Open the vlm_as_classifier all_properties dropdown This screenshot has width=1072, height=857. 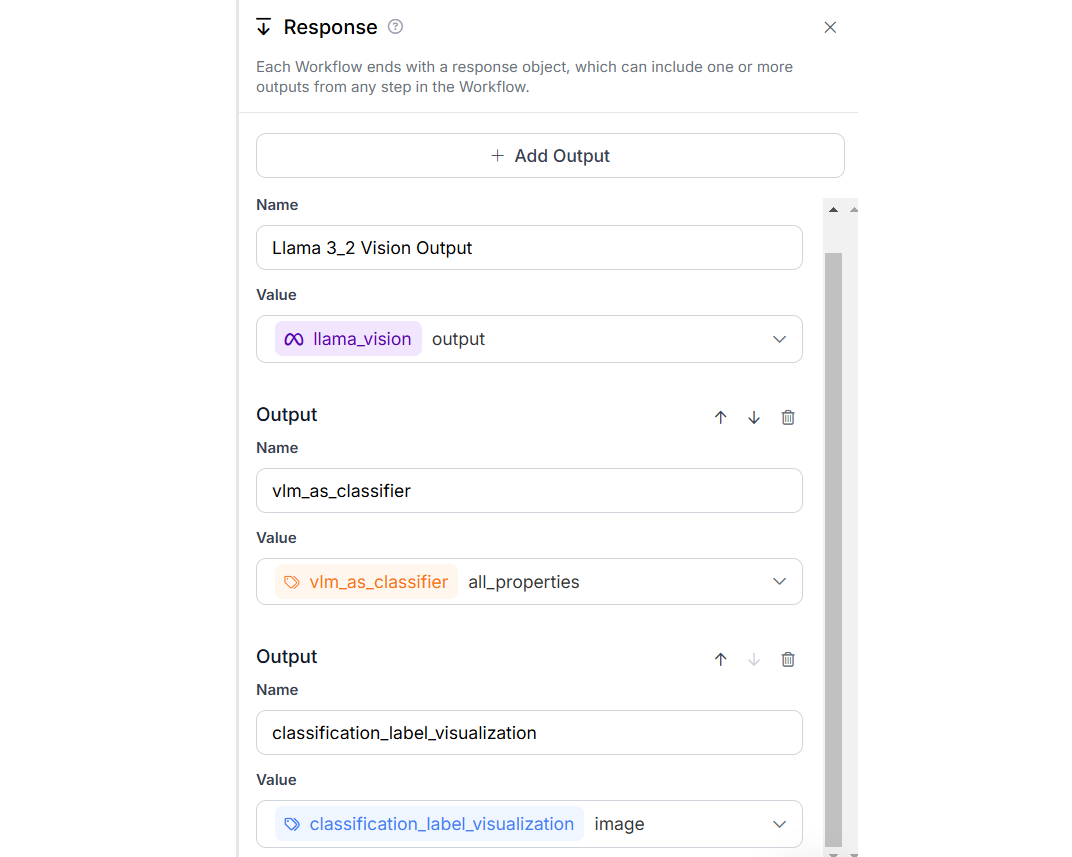point(780,582)
